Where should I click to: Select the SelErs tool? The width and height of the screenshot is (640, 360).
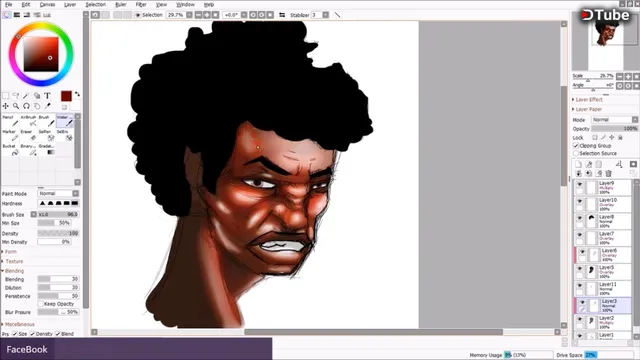click(64, 136)
